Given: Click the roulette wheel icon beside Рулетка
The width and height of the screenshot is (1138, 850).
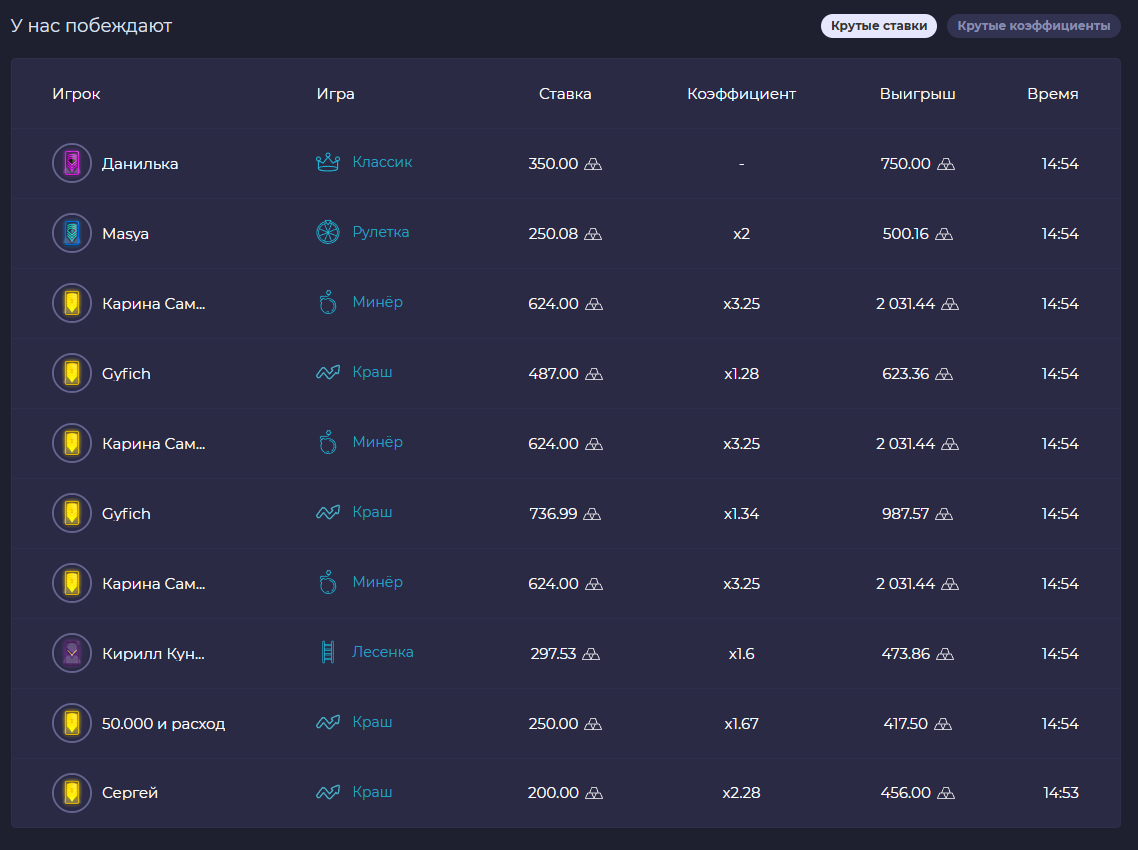Looking at the screenshot, I should tap(328, 233).
